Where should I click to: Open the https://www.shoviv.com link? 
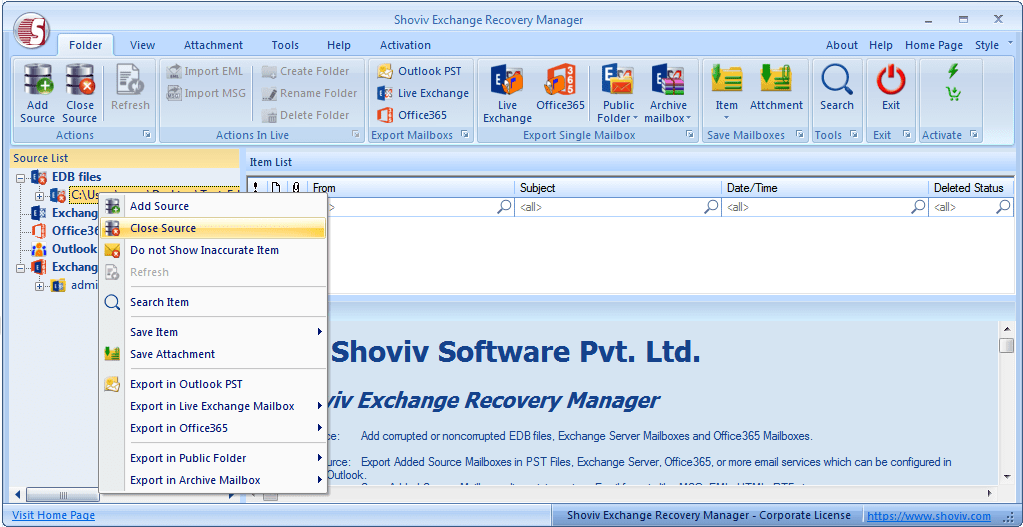tap(929, 516)
